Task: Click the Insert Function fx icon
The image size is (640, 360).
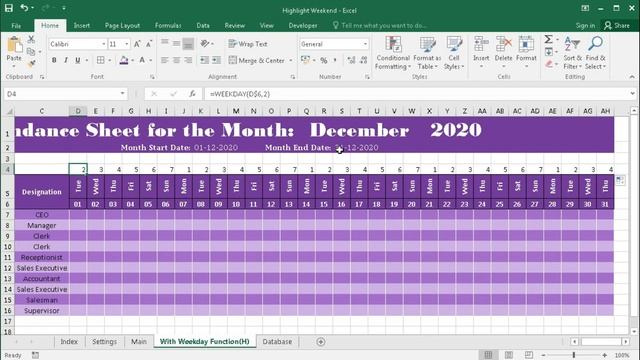Action: coord(192,94)
